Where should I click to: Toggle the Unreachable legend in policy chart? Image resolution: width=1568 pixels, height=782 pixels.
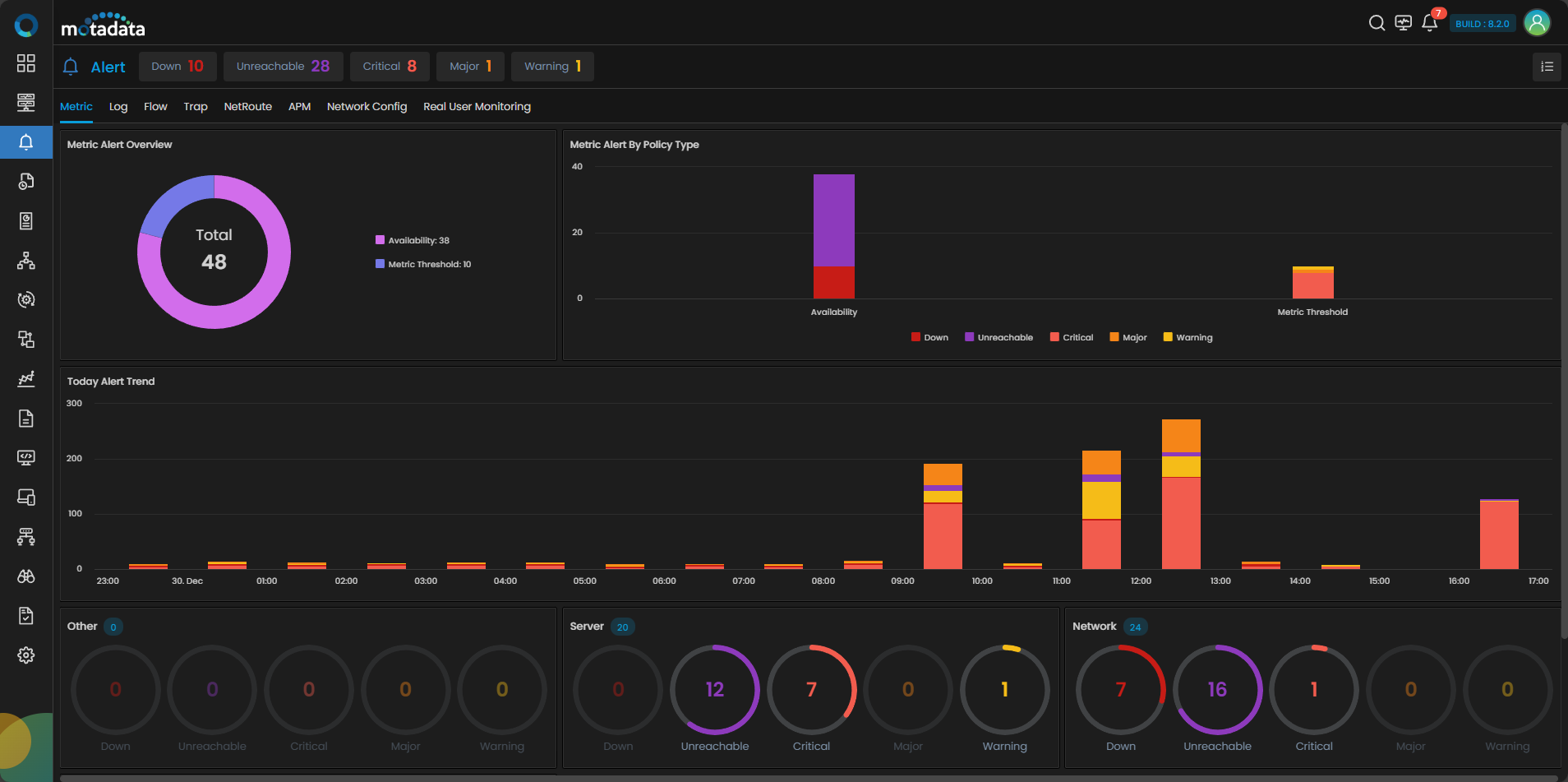(x=998, y=337)
